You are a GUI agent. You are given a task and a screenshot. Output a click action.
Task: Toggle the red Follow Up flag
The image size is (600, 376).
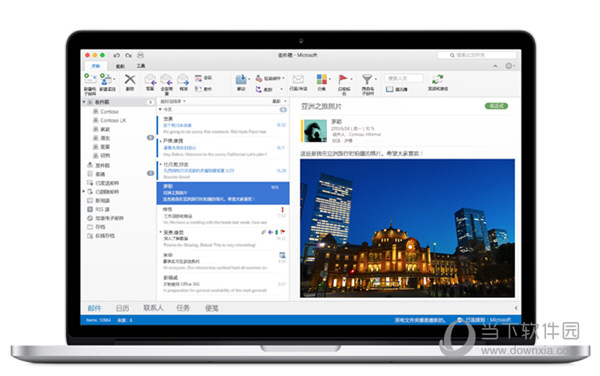(x=343, y=79)
